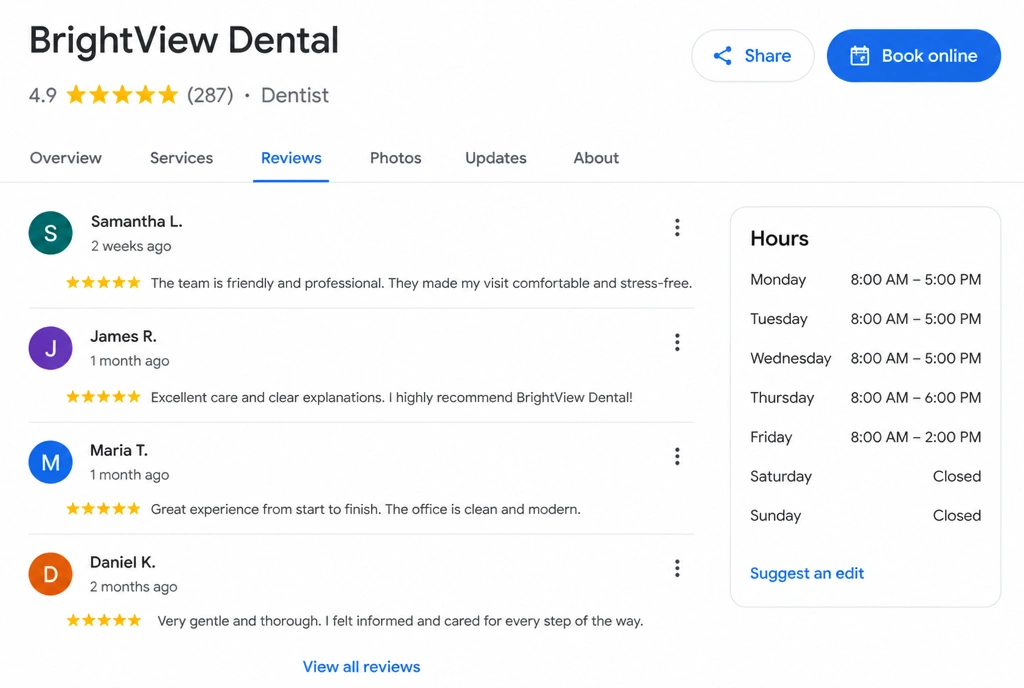Click the Dentist category label
Image resolution: width=1024 pixels, height=688 pixels.
click(295, 95)
